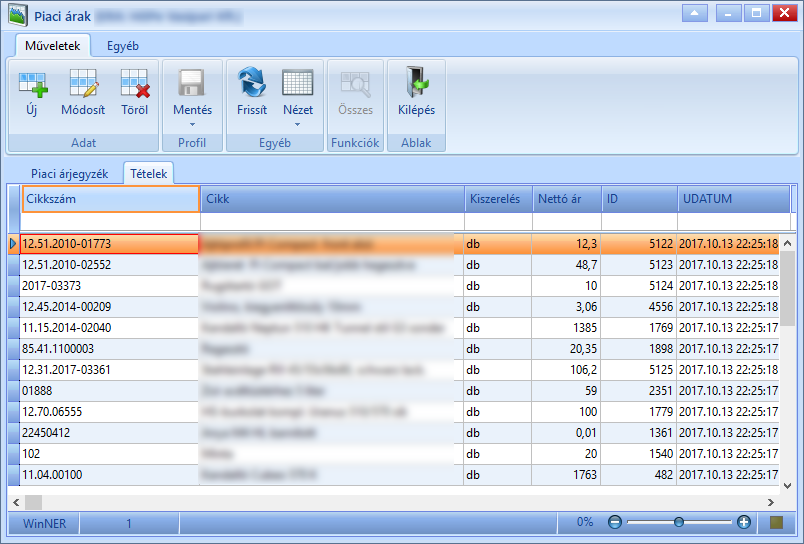Viewport: 804px width, 544px height.
Task: Sort by the Cikkszám column header
Action: tap(111, 199)
